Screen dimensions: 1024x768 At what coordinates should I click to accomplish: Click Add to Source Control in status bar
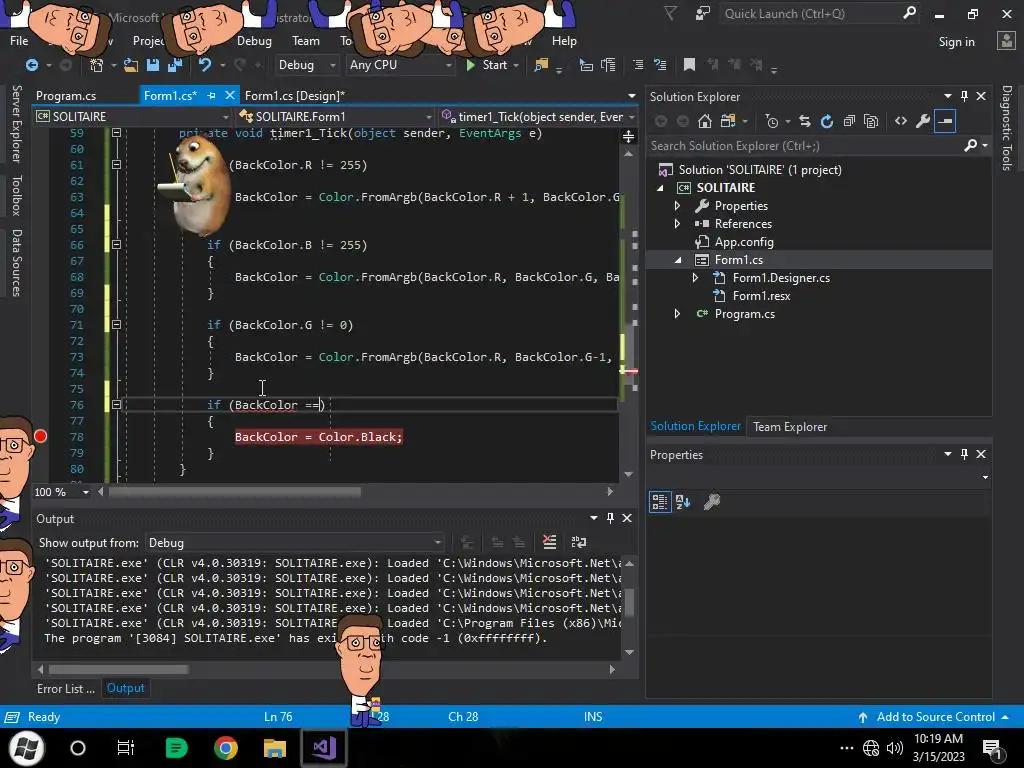935,716
